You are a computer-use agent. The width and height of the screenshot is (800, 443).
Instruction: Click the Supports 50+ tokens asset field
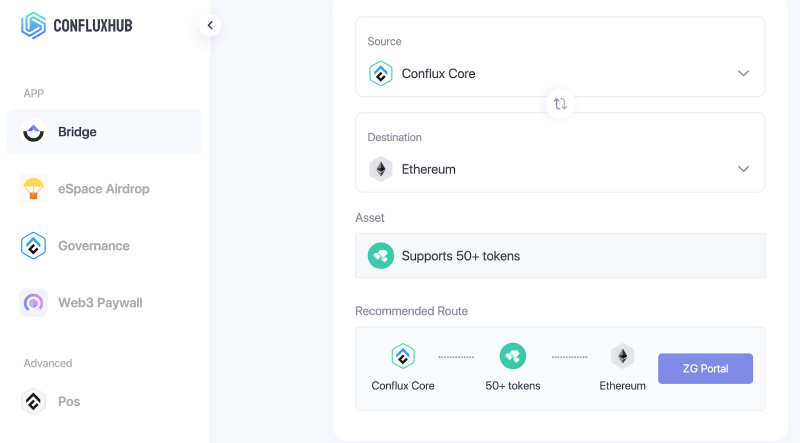[560, 256]
